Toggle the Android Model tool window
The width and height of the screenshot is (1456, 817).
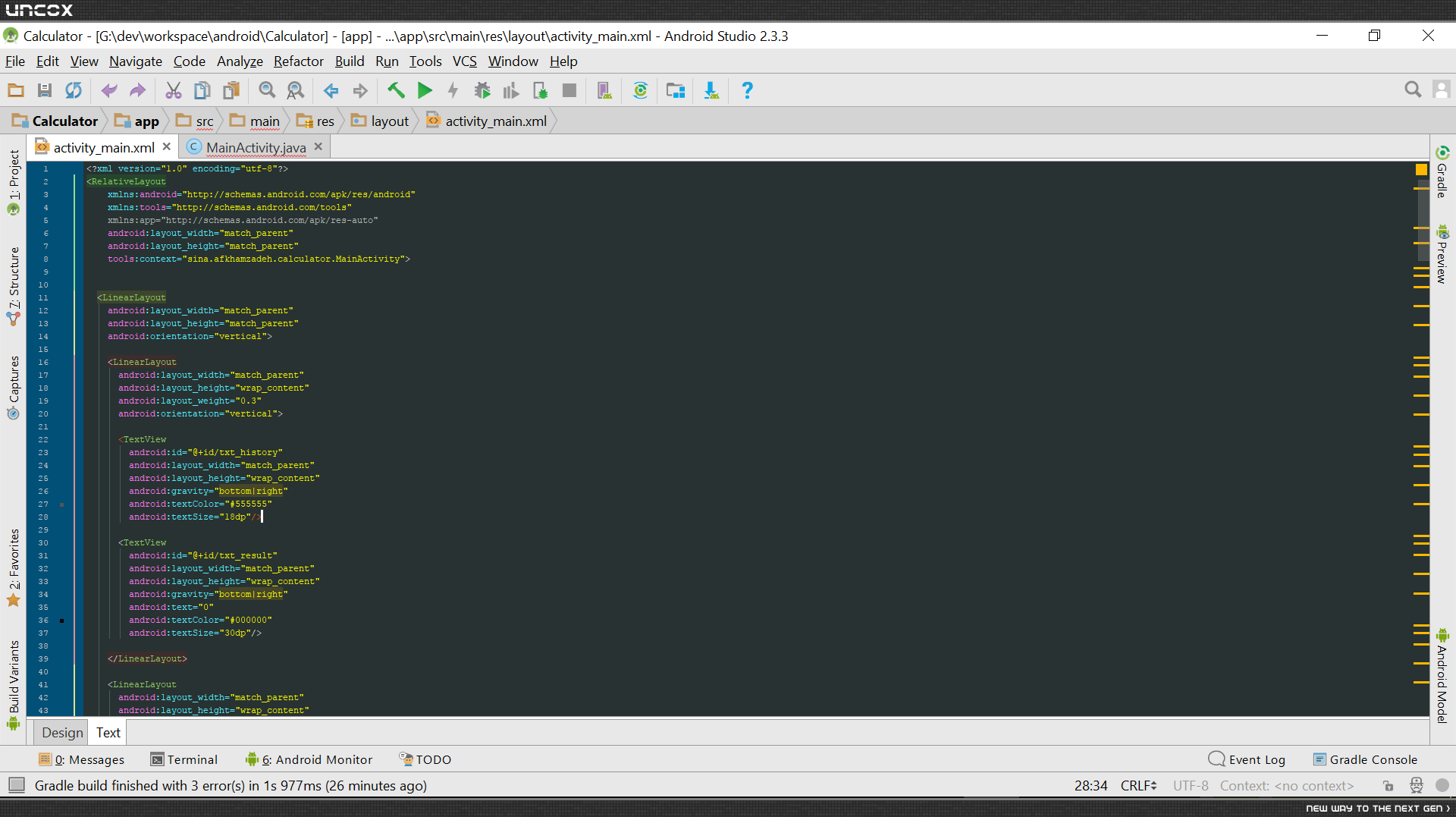tap(1442, 675)
